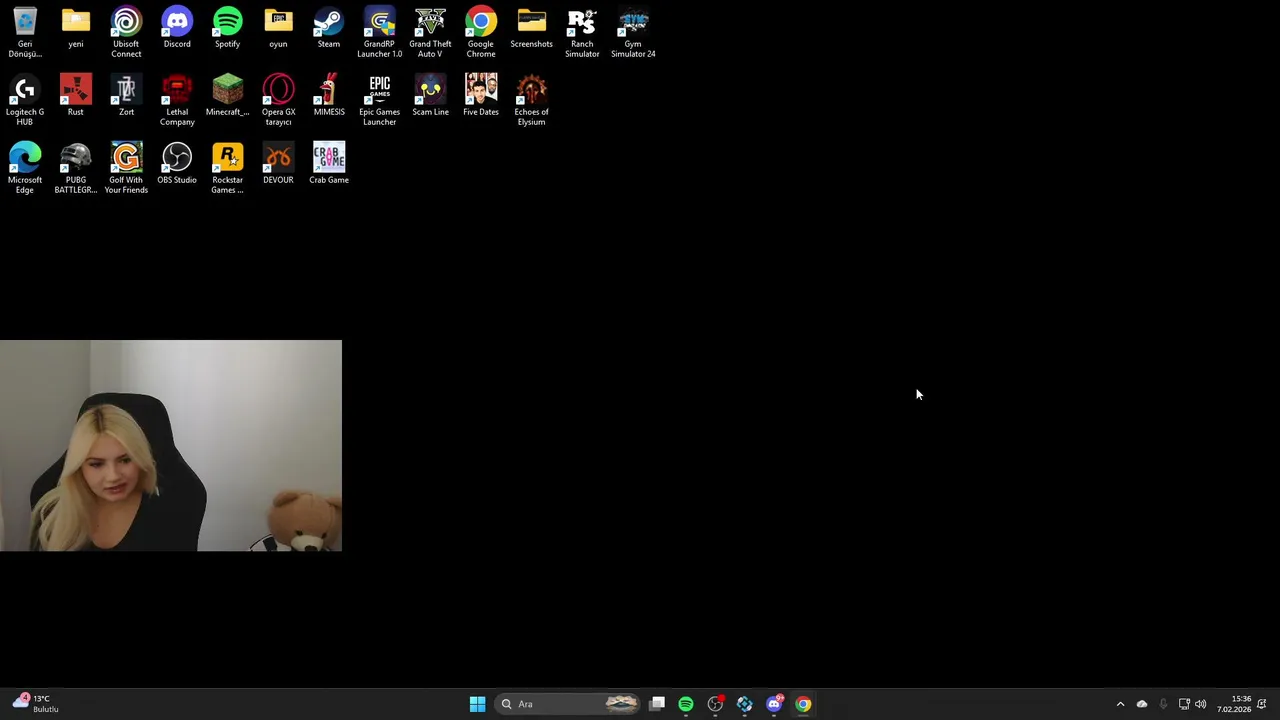Open the clock and date 7.02.2026
Viewport: 1280px width, 720px height.
coord(1234,704)
